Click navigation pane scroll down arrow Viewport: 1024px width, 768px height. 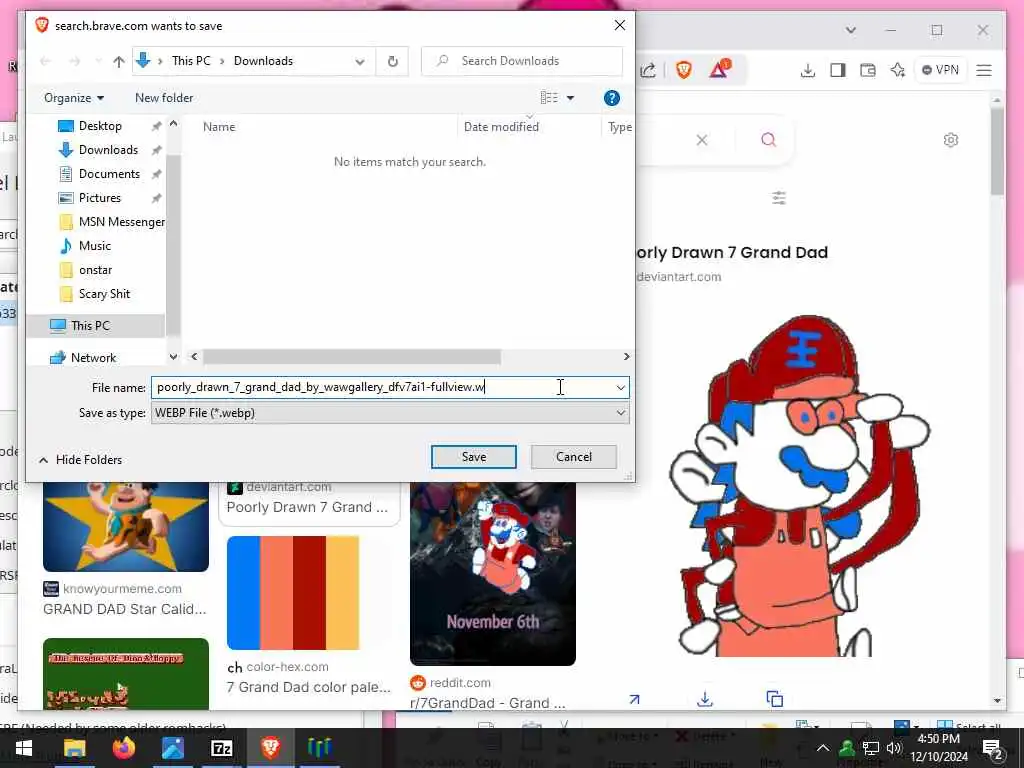[173, 357]
